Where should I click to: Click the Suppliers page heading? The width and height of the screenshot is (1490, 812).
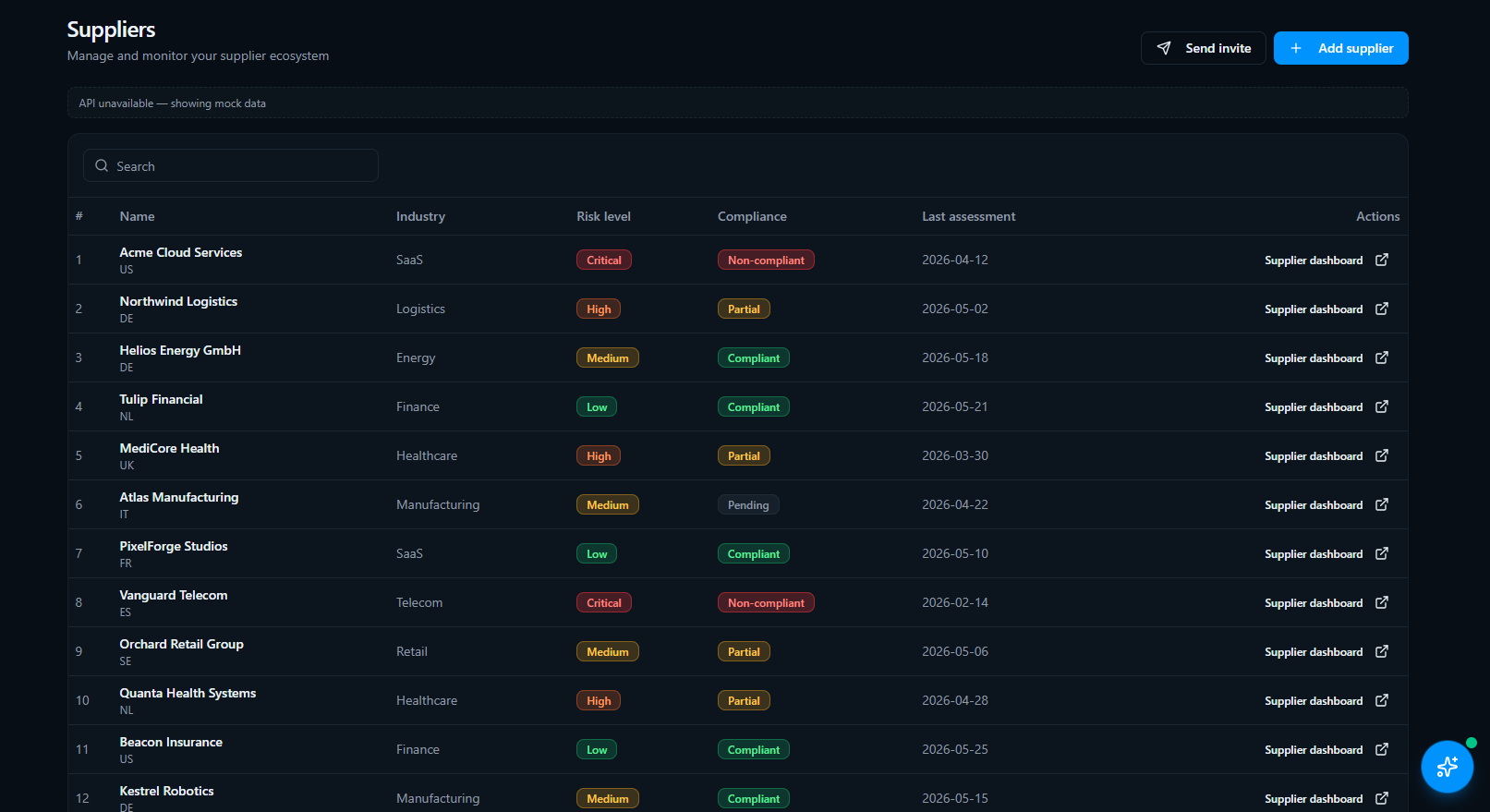click(111, 30)
